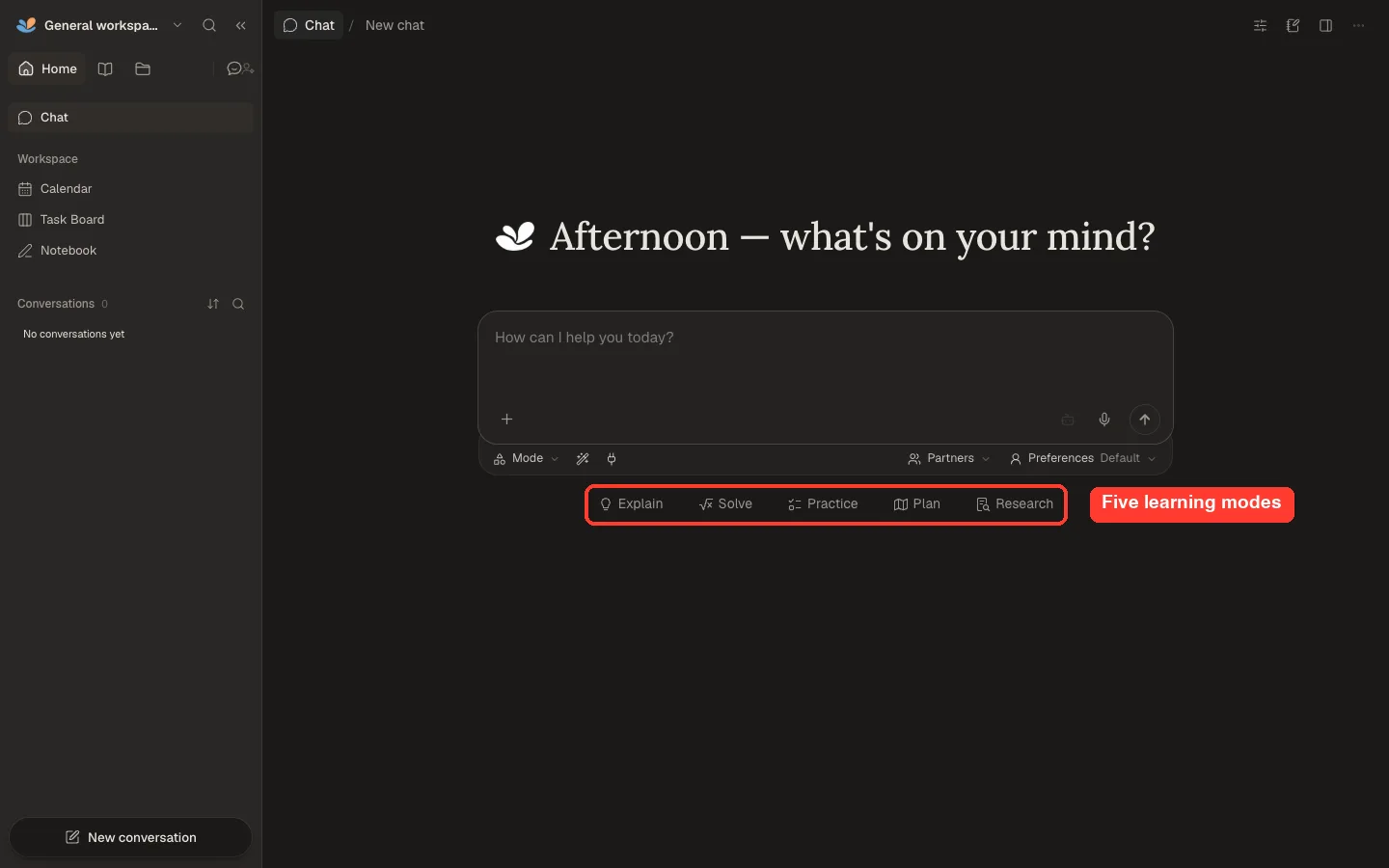Expand the Partners dropdown

[949, 459]
